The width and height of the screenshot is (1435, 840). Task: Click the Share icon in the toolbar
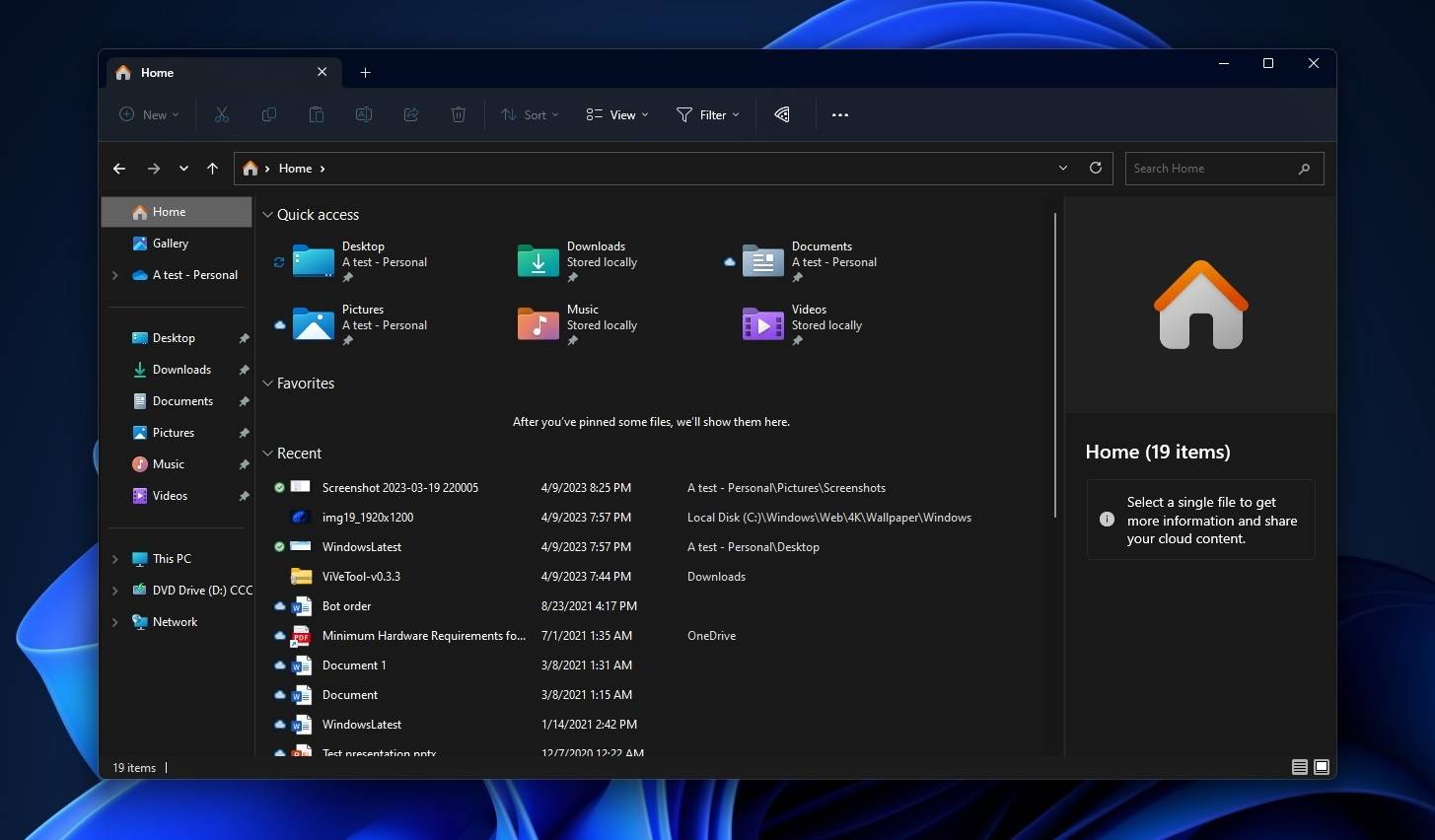[x=411, y=114]
